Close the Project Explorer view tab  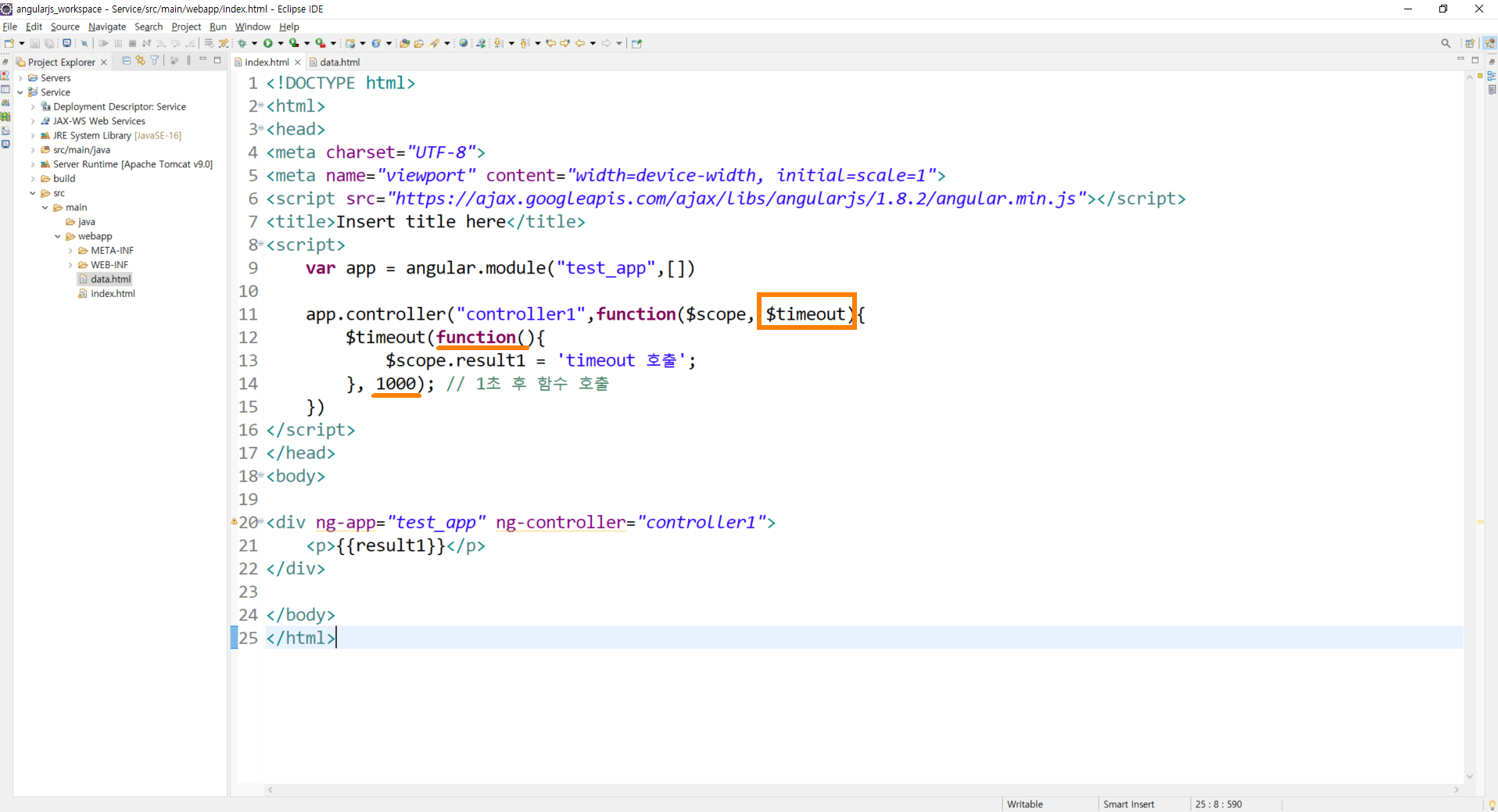(103, 62)
